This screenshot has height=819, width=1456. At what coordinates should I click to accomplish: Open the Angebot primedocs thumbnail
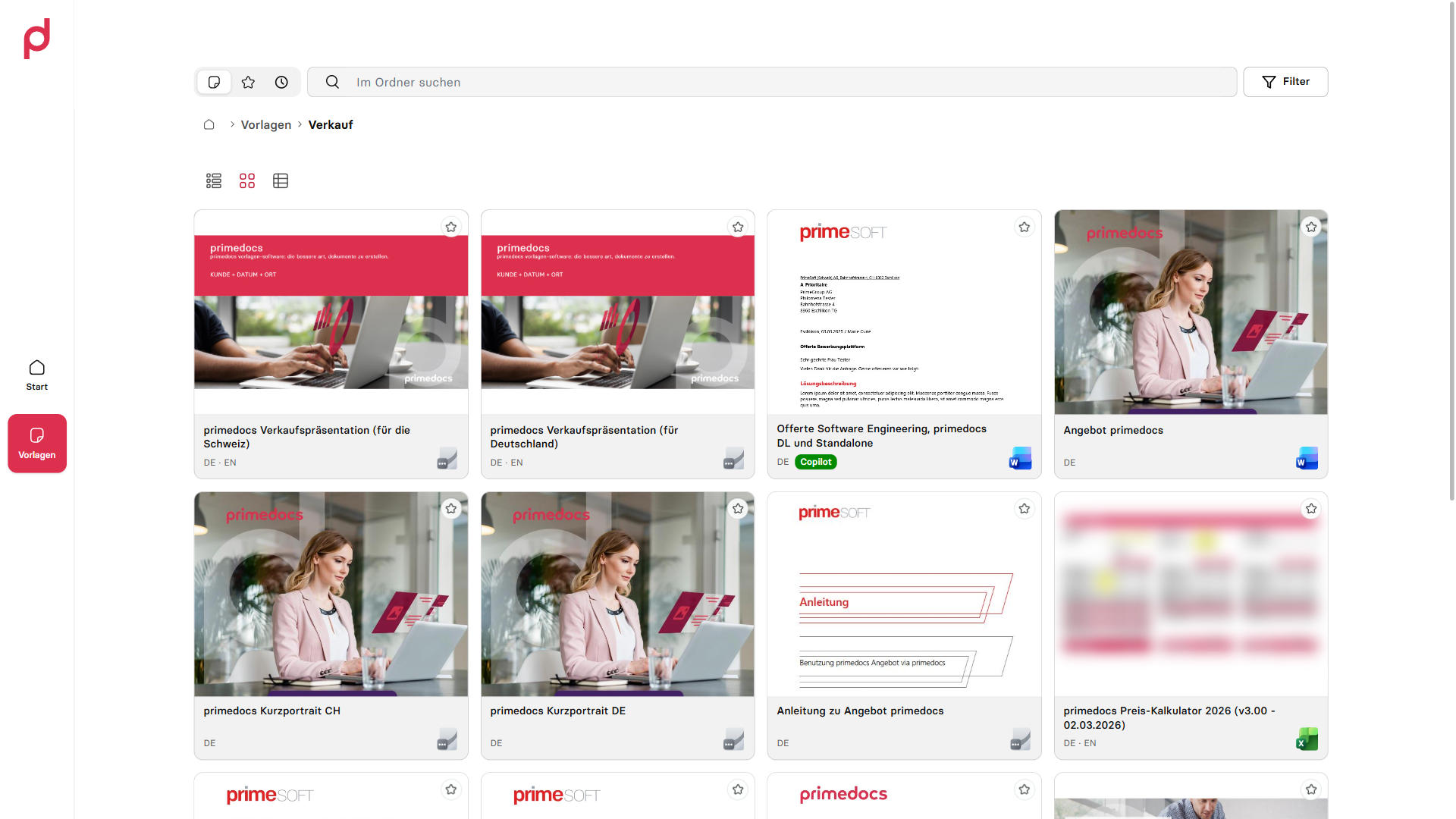click(x=1191, y=312)
